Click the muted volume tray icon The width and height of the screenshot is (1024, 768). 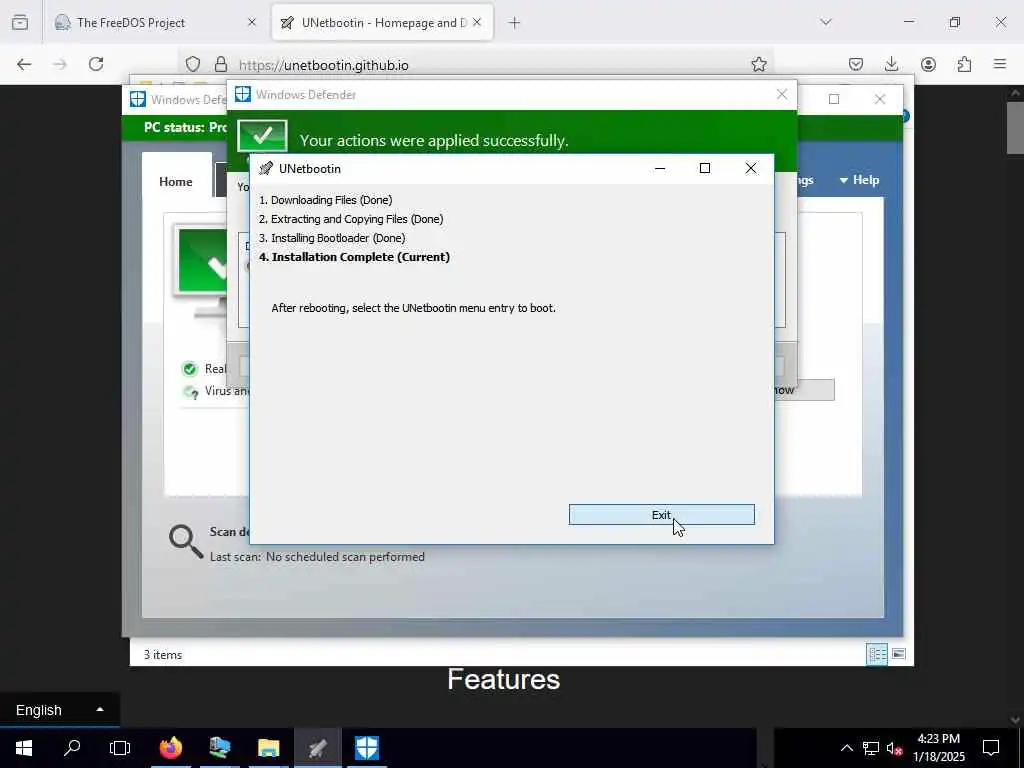coord(895,748)
